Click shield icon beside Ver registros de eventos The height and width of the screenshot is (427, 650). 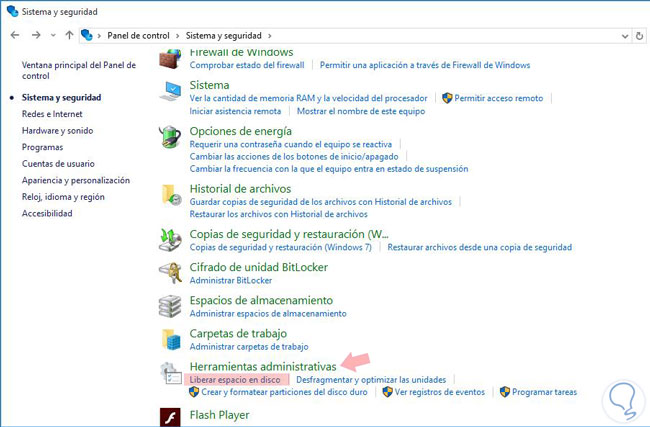tap(388, 392)
